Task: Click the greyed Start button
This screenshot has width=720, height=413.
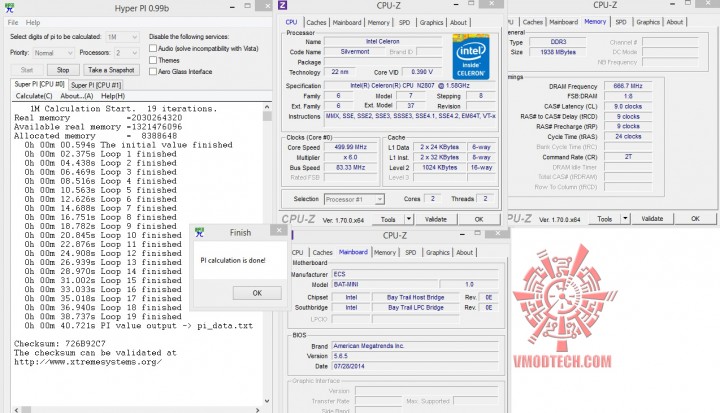Action: pos(27,70)
